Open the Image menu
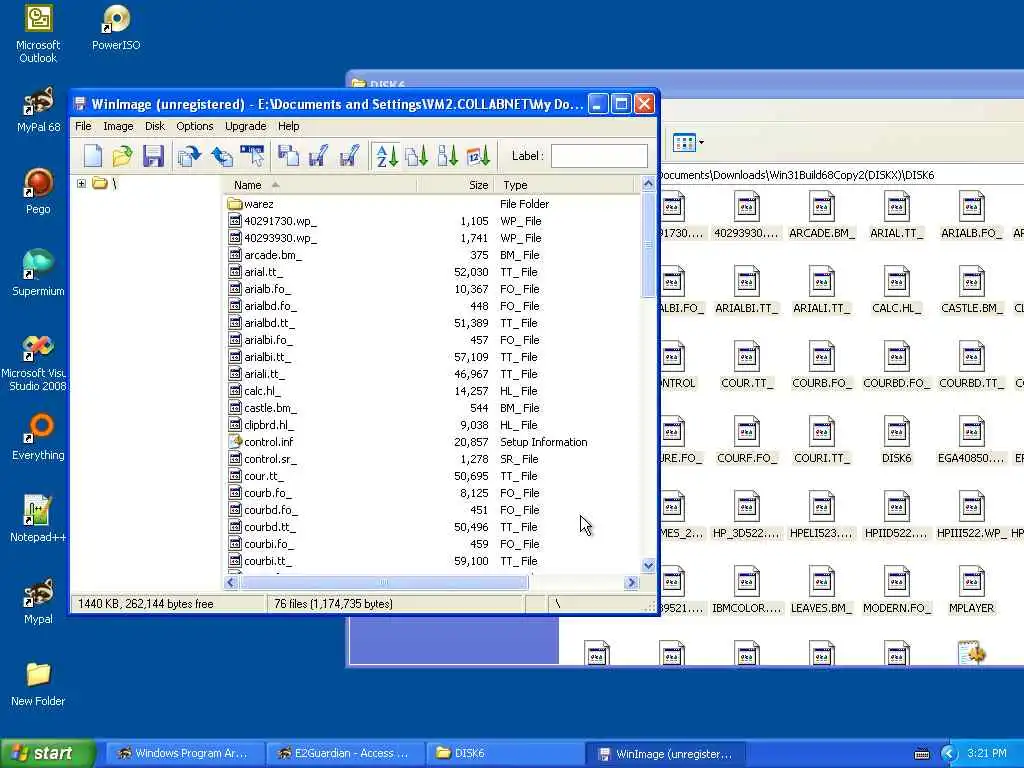 pos(118,126)
